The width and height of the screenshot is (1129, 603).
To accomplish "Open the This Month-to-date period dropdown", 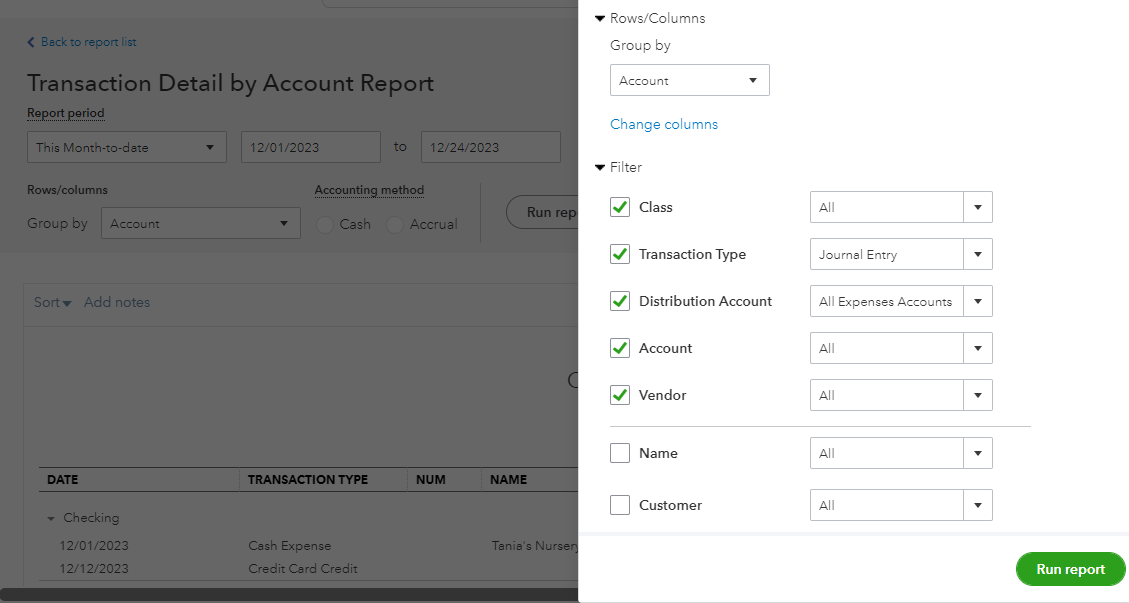I will point(126,146).
